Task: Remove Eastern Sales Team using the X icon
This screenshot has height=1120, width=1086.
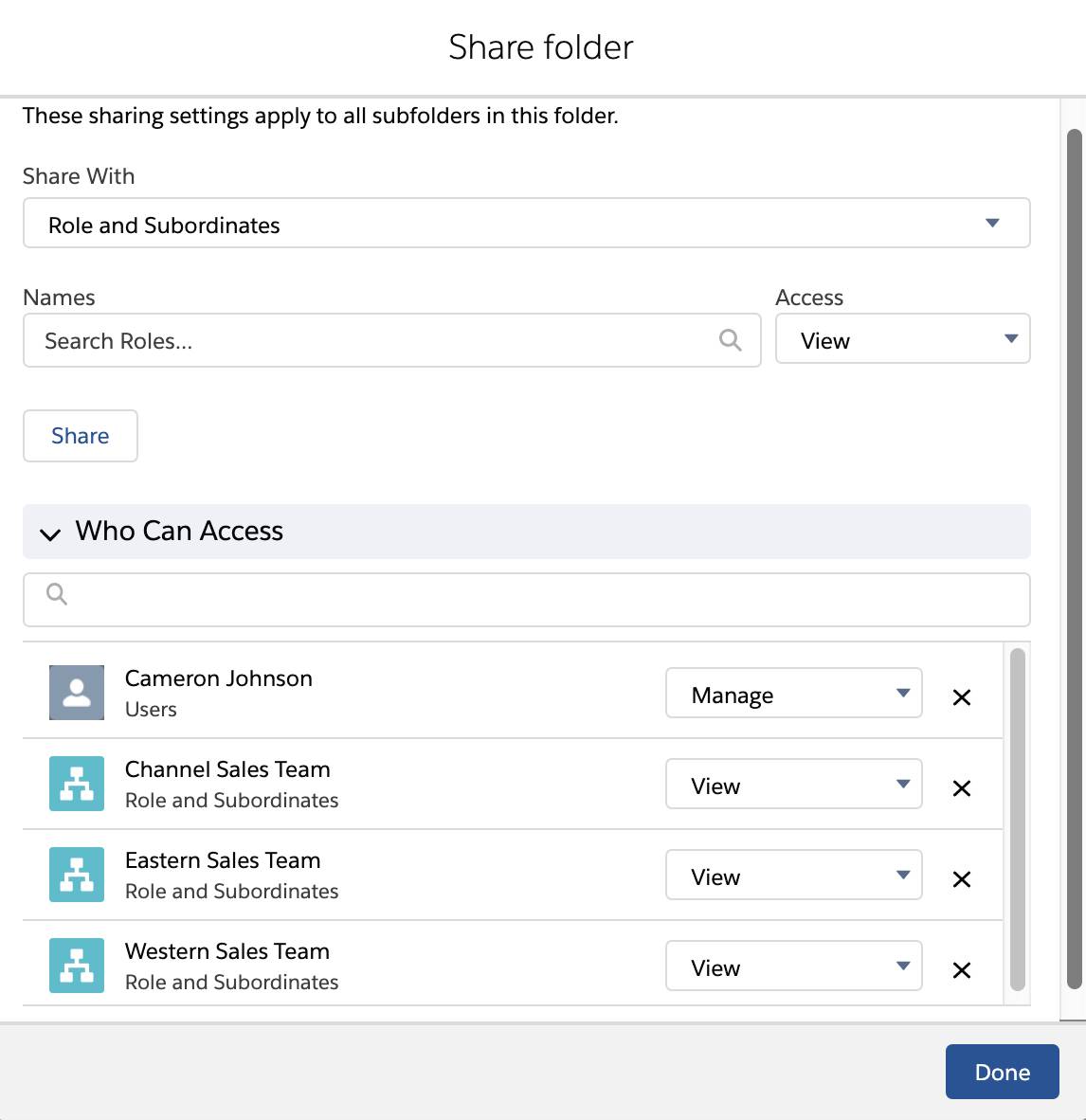Action: tap(961, 879)
